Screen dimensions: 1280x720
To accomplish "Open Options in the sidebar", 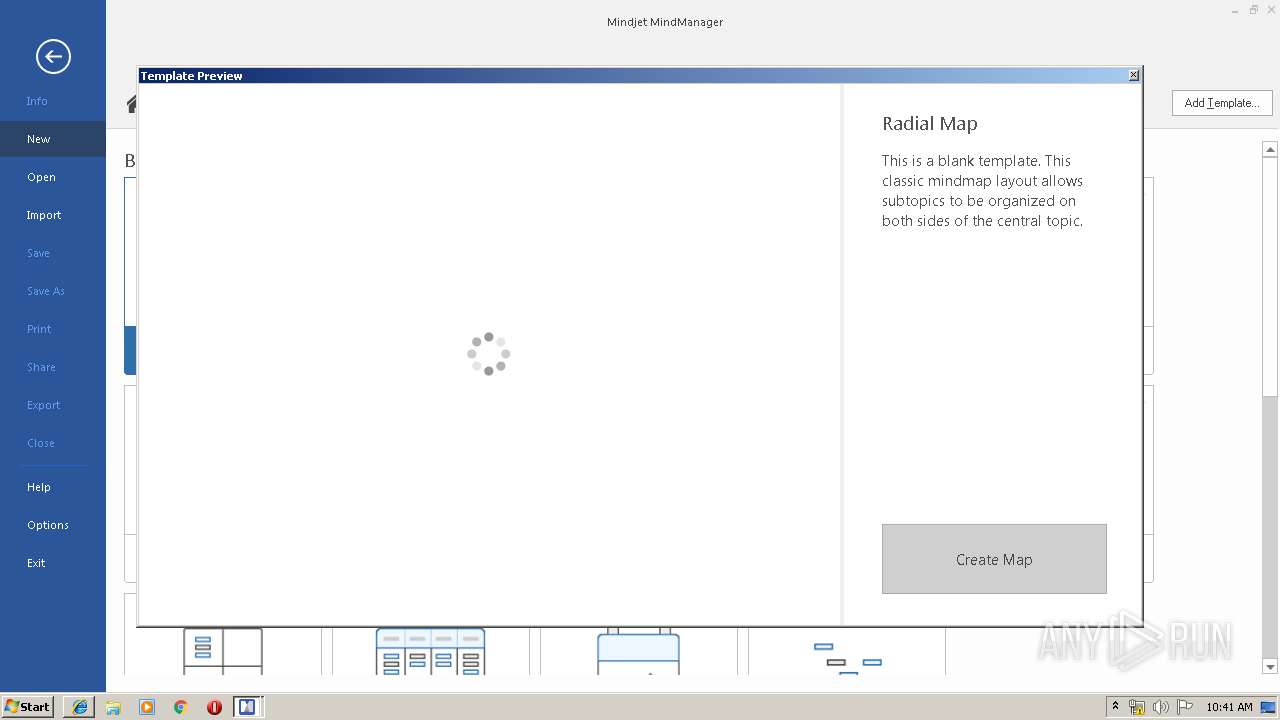I will pyautogui.click(x=48, y=525).
